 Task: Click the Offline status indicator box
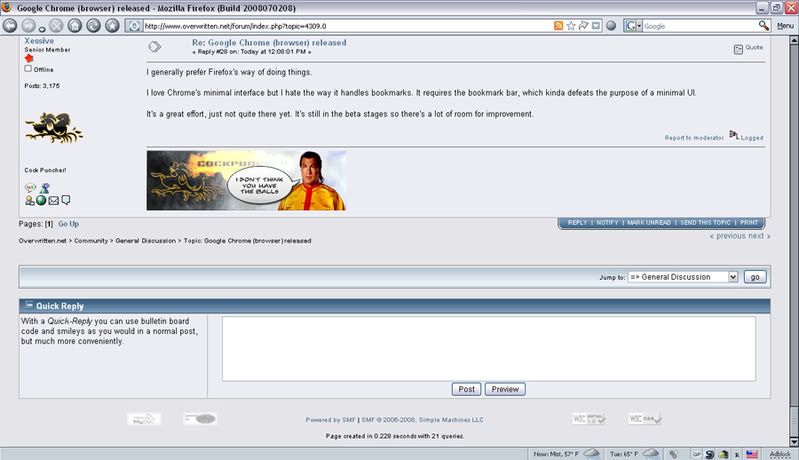click(x=28, y=68)
